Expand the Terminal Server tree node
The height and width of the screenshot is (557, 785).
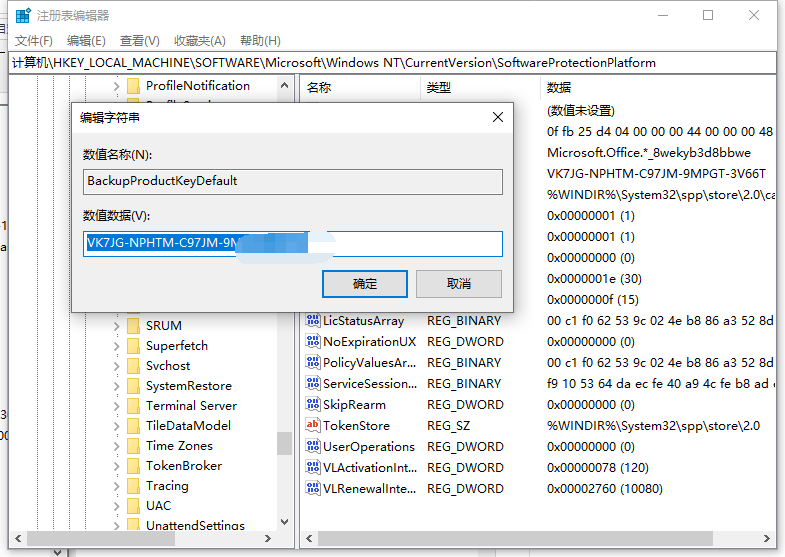117,406
